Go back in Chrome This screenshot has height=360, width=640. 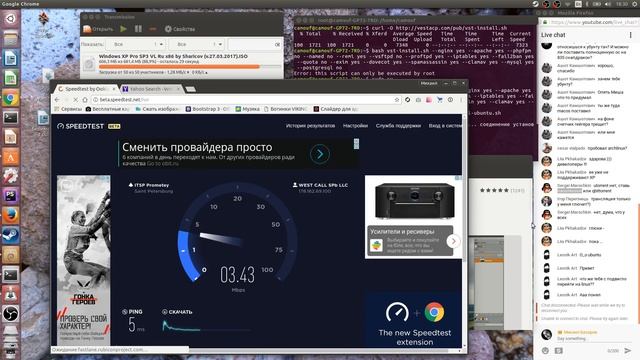click(x=57, y=100)
